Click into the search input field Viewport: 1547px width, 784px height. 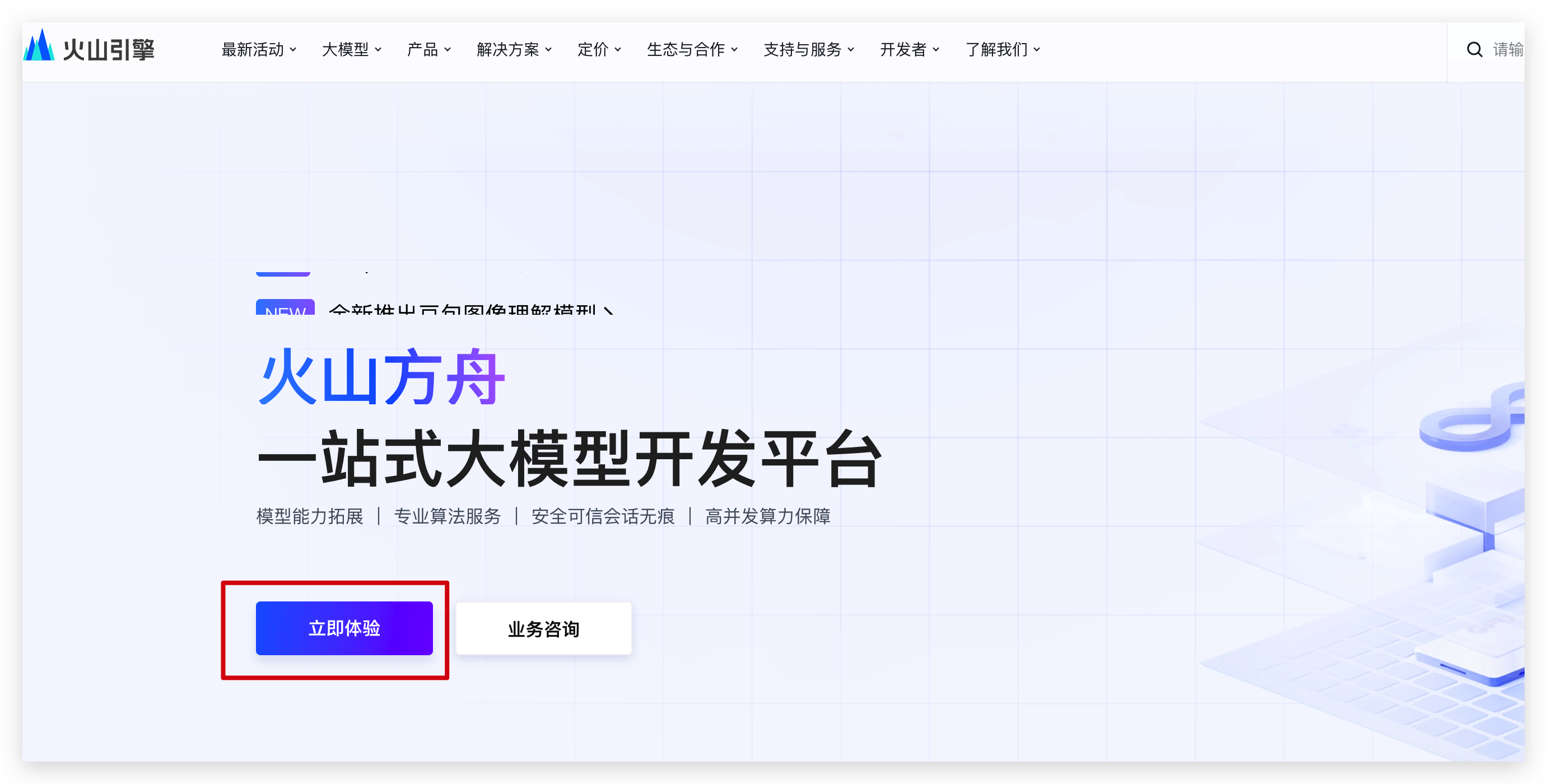click(1508, 50)
